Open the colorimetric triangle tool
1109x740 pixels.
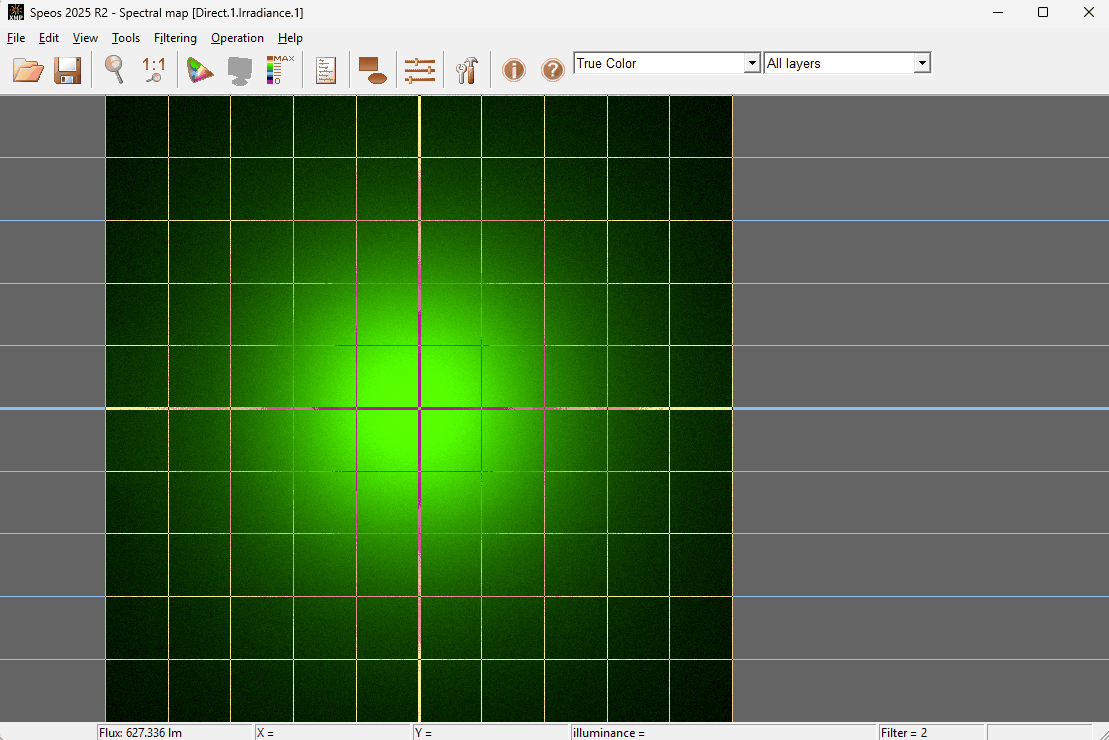[x=199, y=70]
